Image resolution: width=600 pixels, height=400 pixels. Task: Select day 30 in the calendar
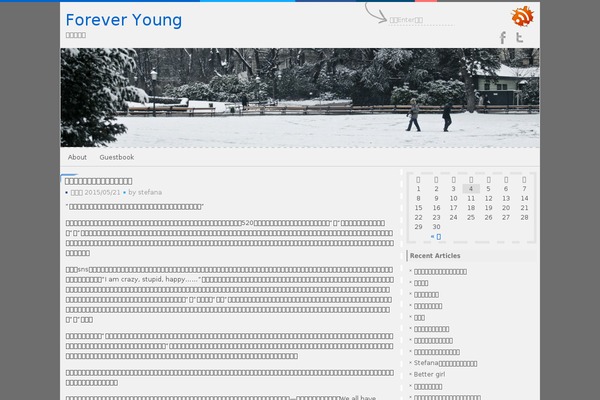coord(436,227)
